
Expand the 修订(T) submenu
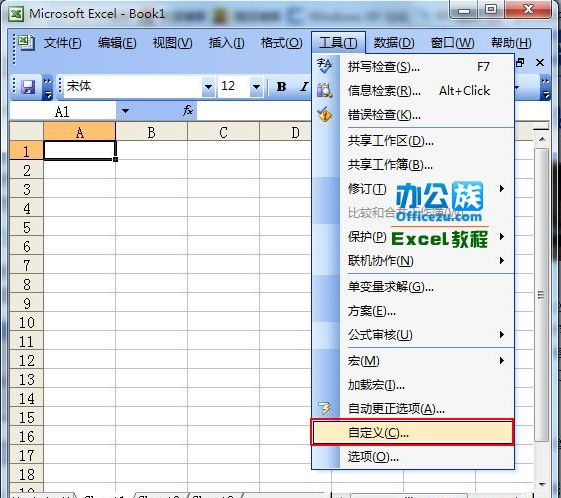tap(502, 189)
